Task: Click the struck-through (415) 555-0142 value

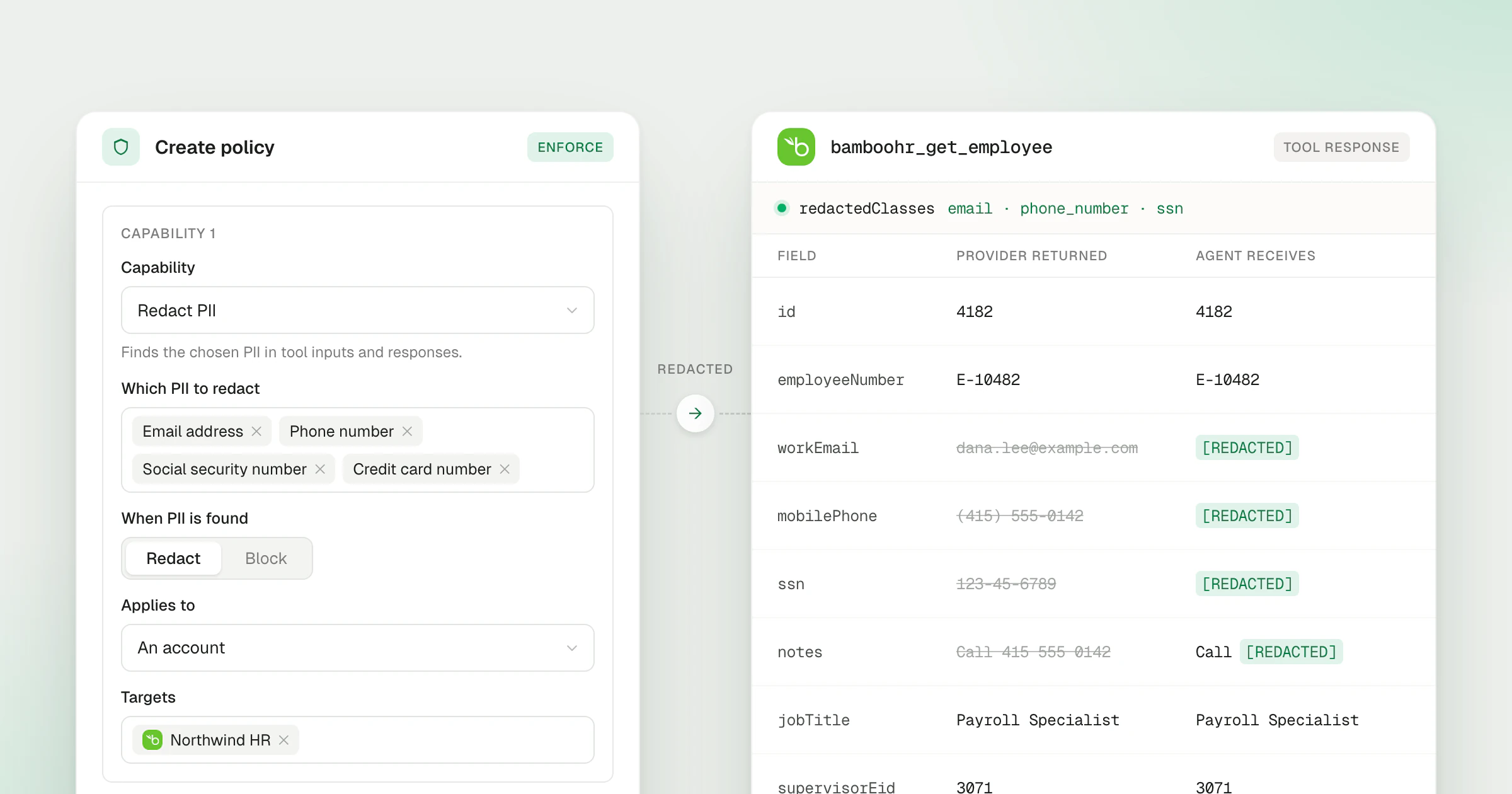Action: (x=1020, y=516)
